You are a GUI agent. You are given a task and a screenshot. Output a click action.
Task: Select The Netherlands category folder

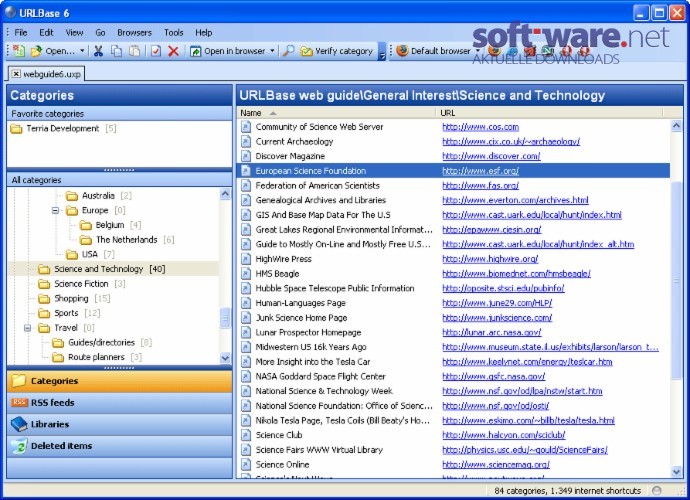pos(127,240)
